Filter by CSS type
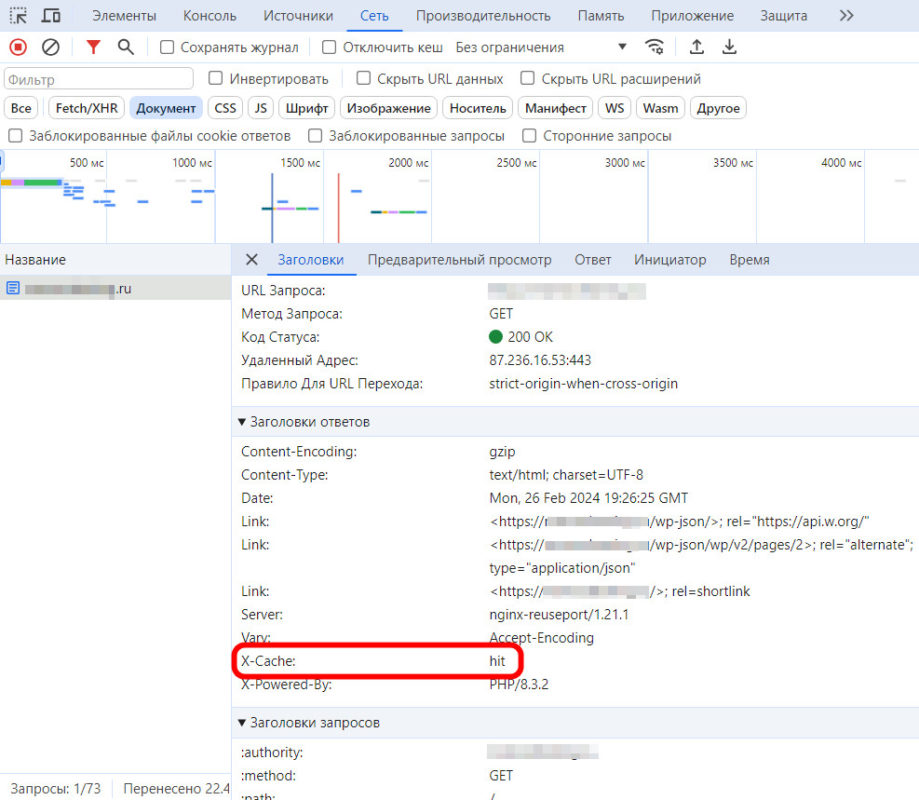919x800 pixels. (x=225, y=108)
